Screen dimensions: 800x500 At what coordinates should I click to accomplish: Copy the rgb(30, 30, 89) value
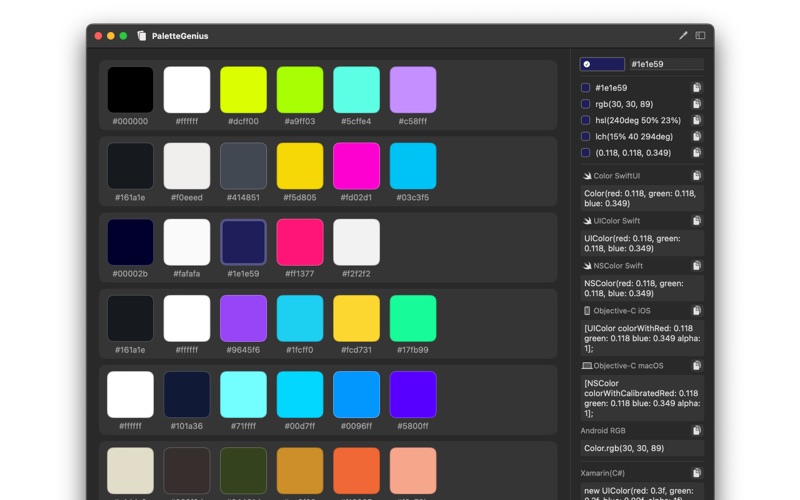click(x=696, y=104)
